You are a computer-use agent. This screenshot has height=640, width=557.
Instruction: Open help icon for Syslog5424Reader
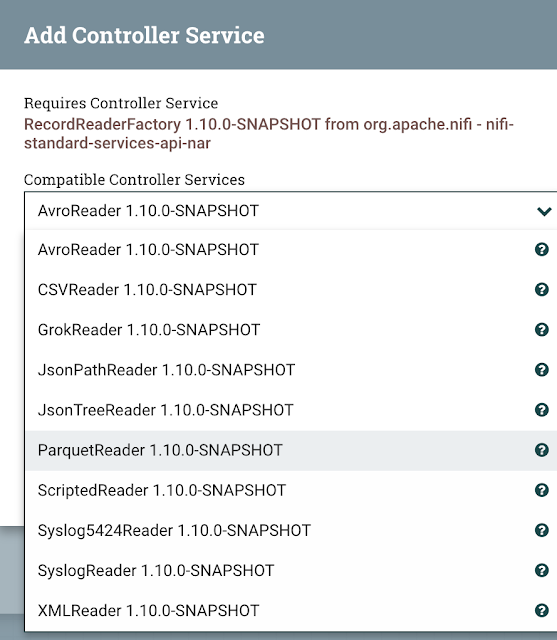click(x=541, y=530)
